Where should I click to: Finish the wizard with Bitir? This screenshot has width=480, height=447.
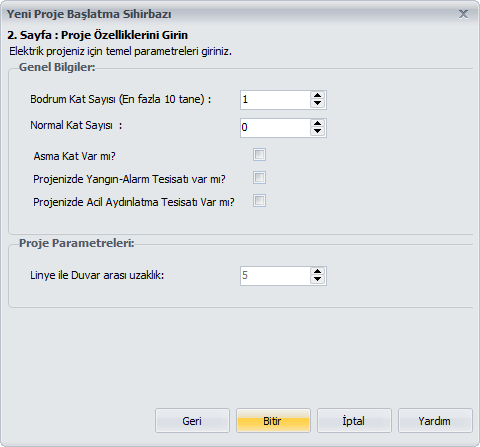273,421
